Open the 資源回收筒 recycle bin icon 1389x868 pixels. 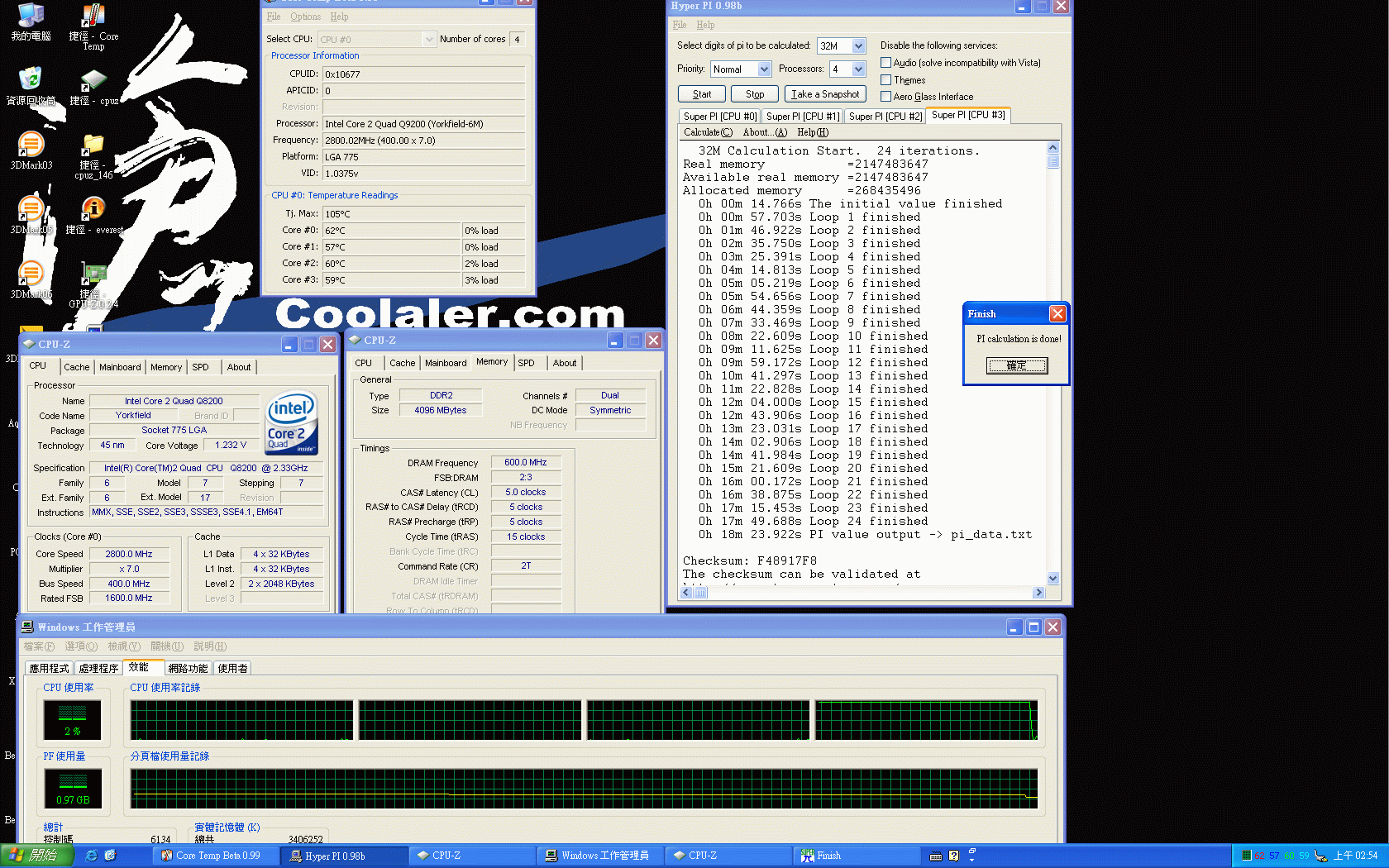coord(31,86)
